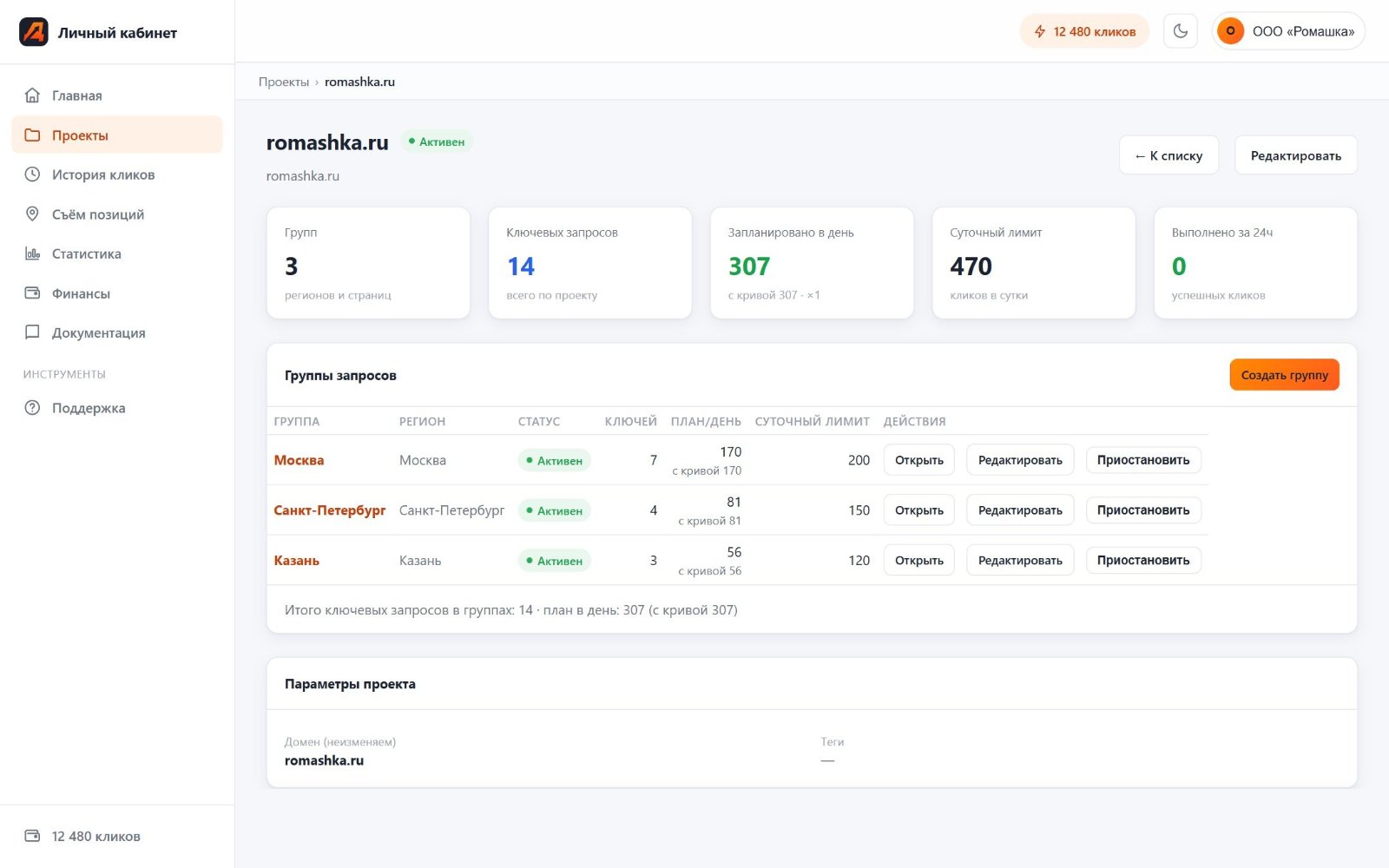Screen dimensions: 1389x868
Task: Pause Санкт-Петербург group with Приостановить
Action: click(x=1143, y=510)
